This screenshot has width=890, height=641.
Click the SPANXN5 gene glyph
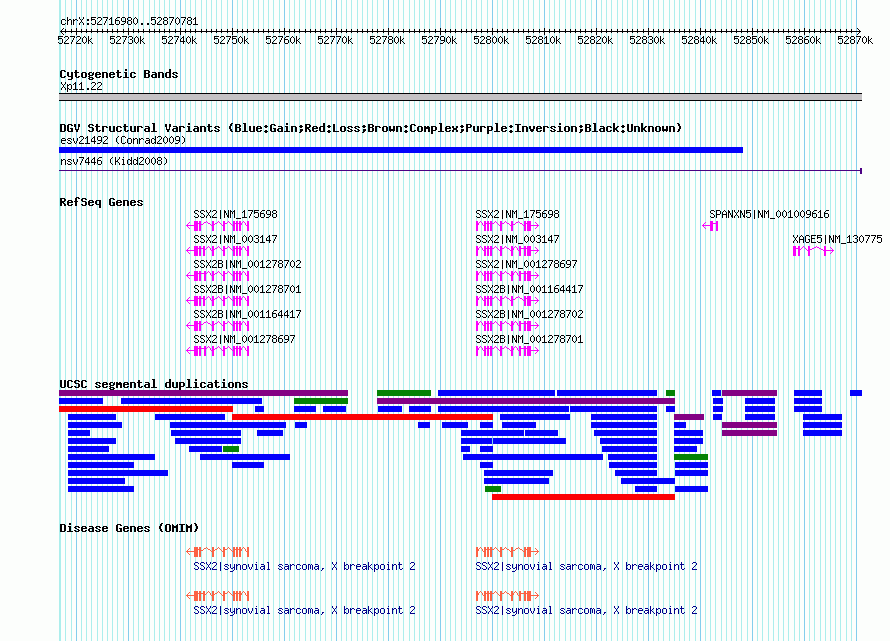click(710, 226)
